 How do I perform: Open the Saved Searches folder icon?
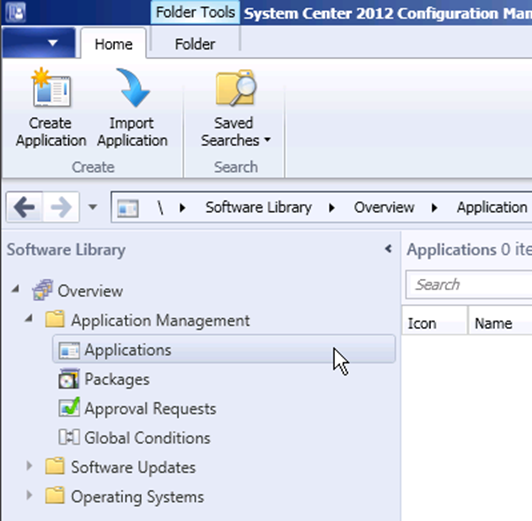point(236,88)
